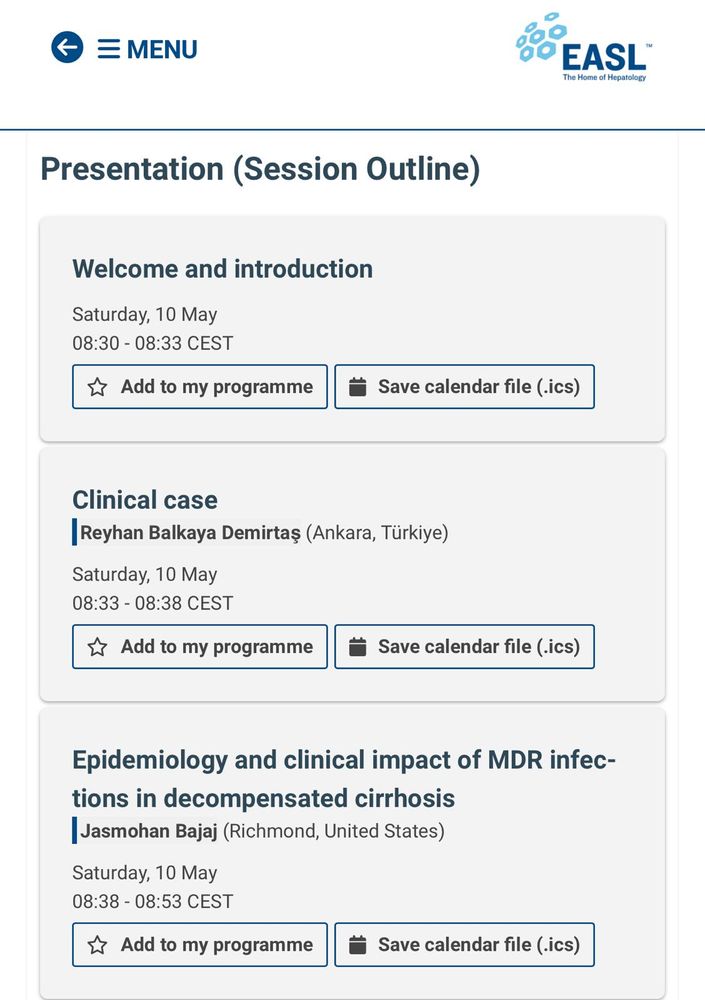Calendar icon in Epidemiology MDR infections card
The height and width of the screenshot is (1000, 705).
click(357, 945)
